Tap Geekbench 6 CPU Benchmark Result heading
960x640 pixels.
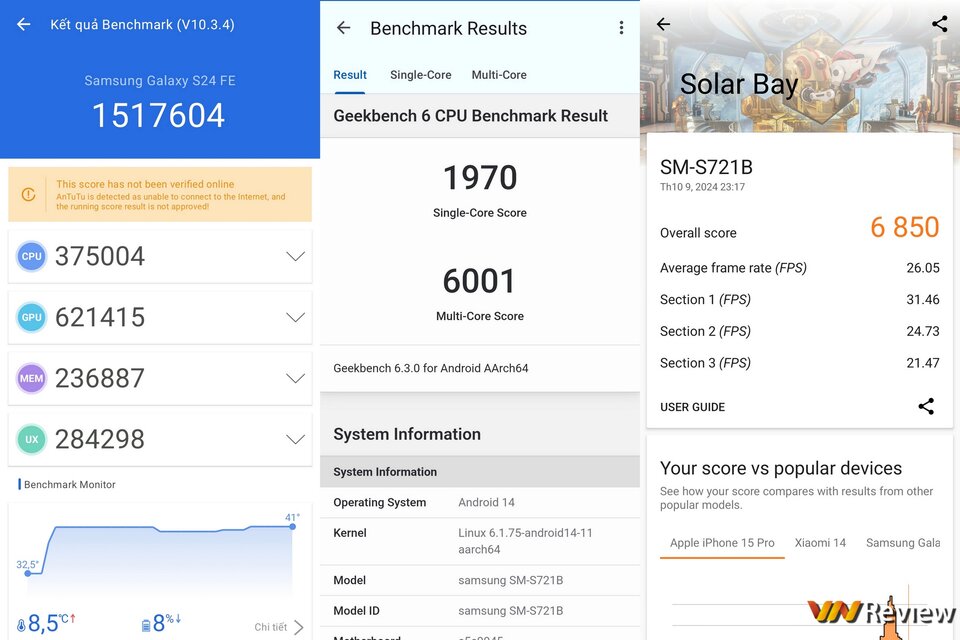pos(470,116)
